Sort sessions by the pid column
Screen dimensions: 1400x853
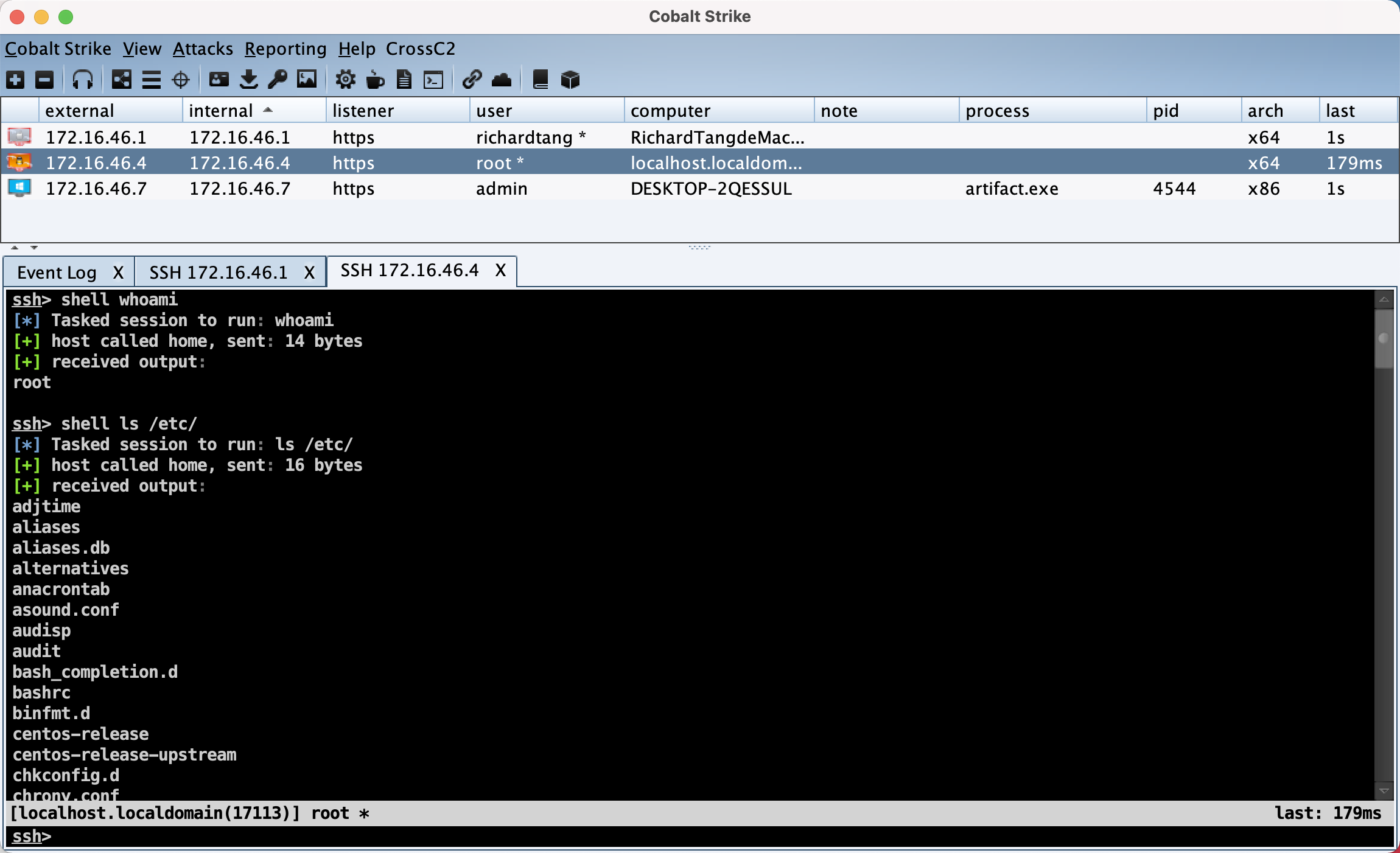1165,111
